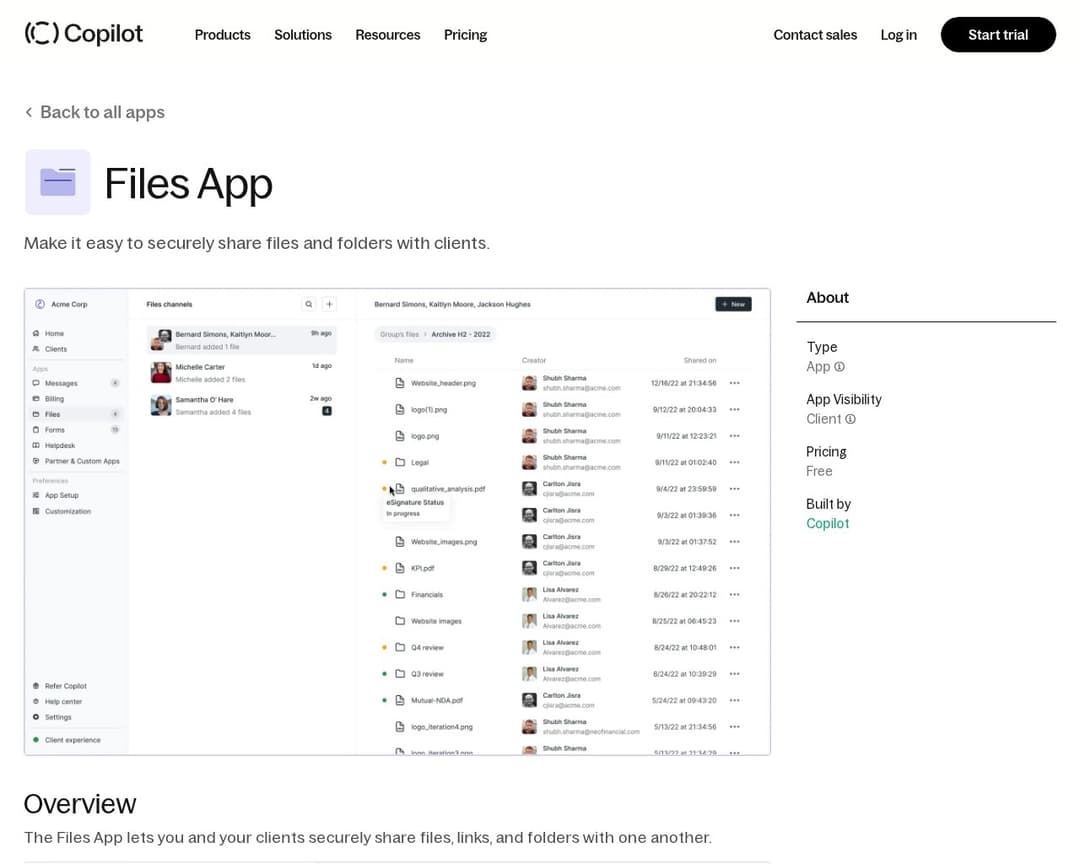The height and width of the screenshot is (864, 1080).
Task: Click search icon in Files channels panel
Action: tap(309, 304)
